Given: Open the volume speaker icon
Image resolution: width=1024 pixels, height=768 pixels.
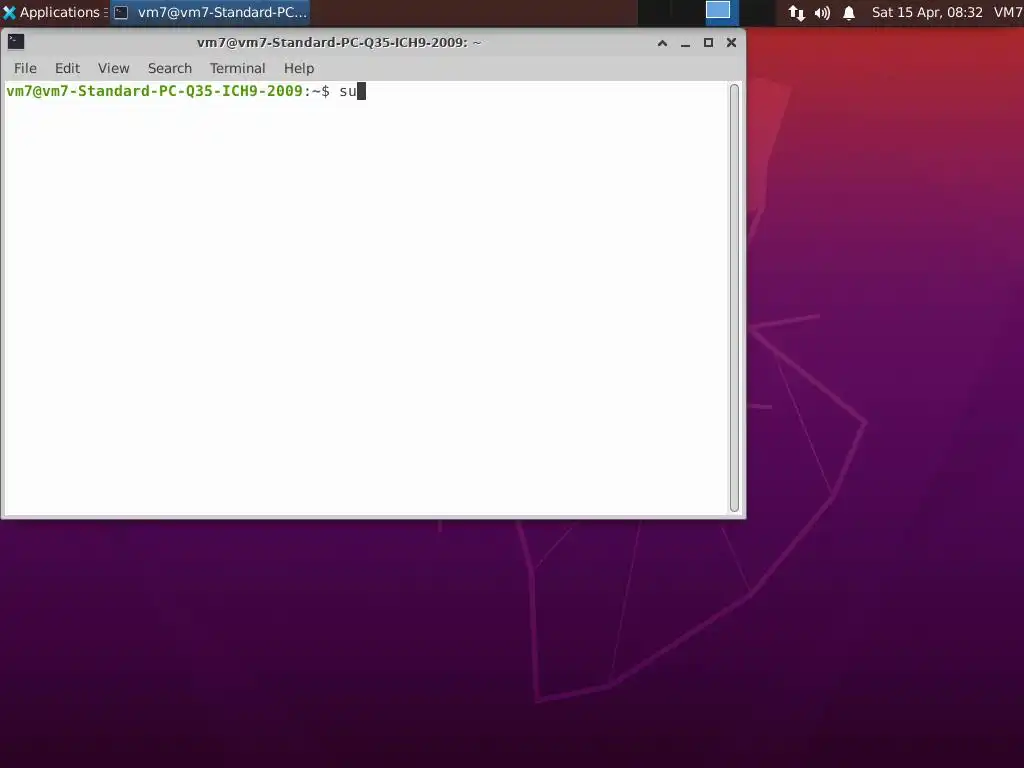Looking at the screenshot, I should 822,13.
